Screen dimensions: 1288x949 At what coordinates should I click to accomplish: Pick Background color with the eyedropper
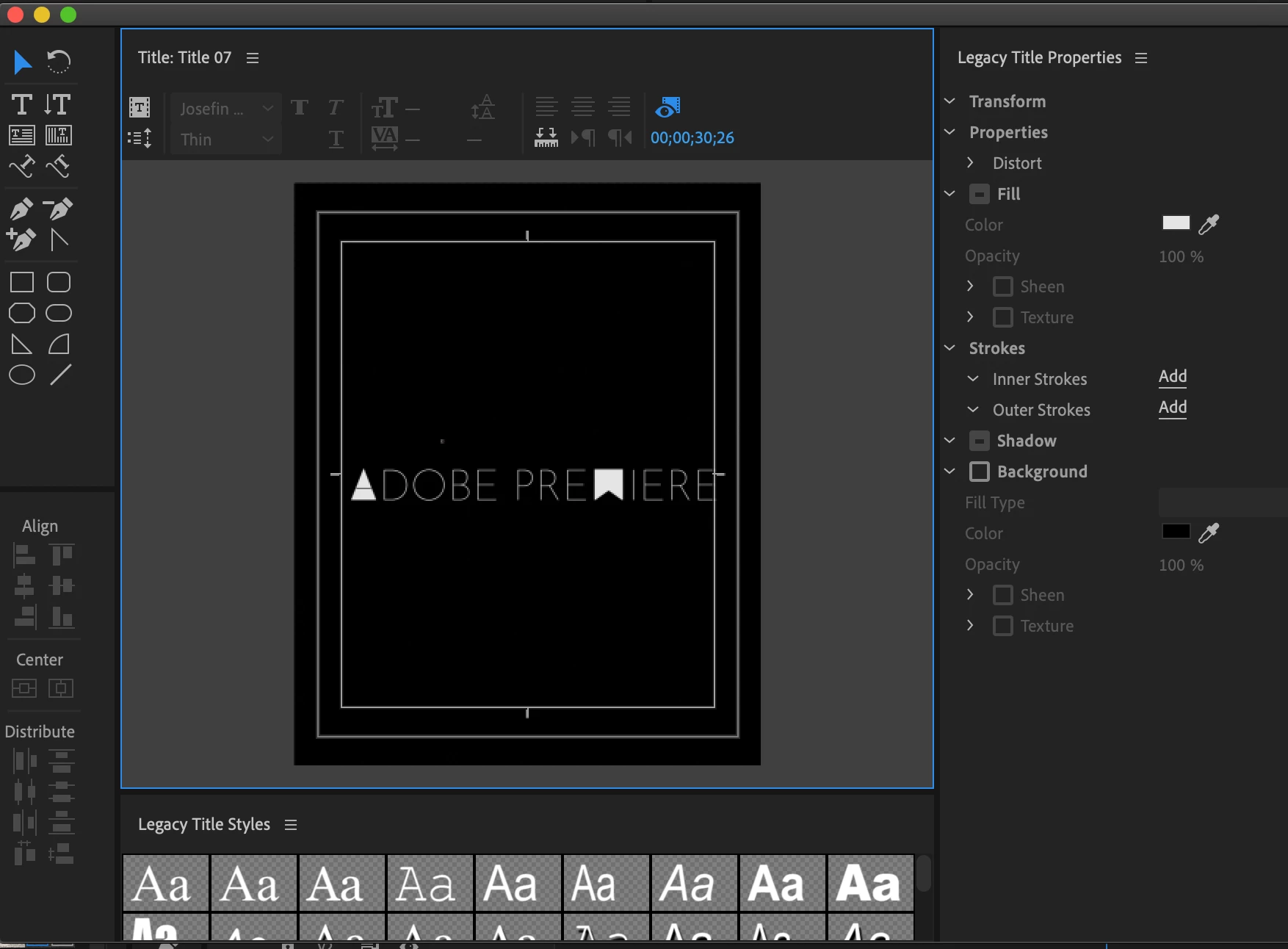[1209, 533]
